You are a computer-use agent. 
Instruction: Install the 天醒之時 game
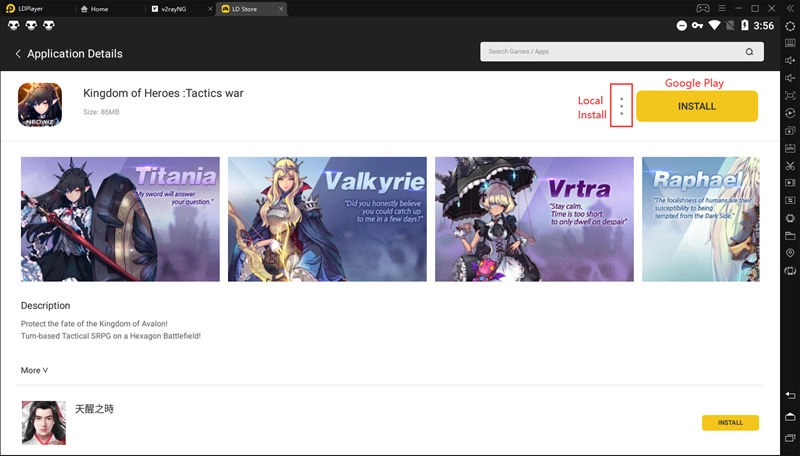[730, 423]
